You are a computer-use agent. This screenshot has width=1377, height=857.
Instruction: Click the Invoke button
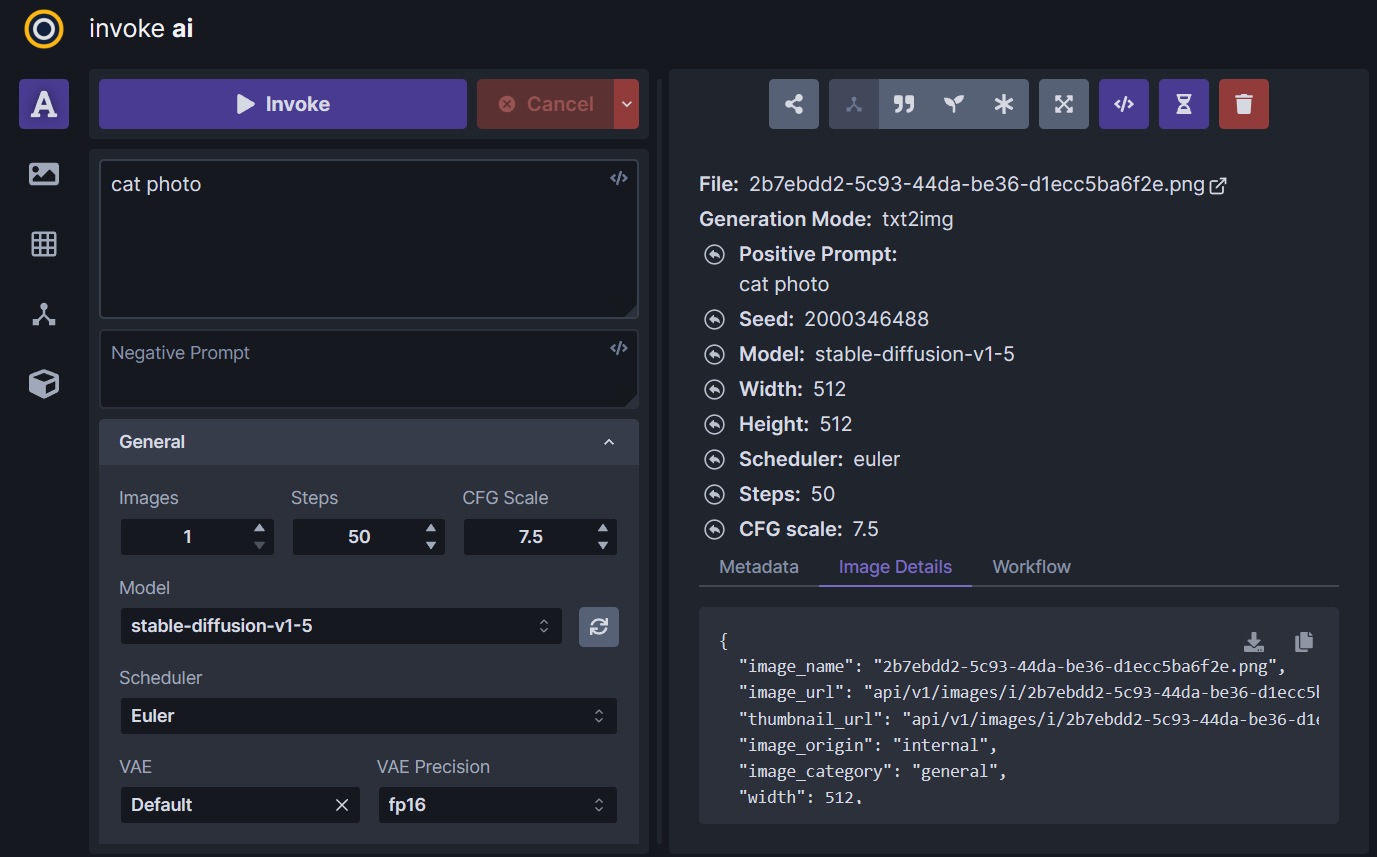click(x=282, y=103)
